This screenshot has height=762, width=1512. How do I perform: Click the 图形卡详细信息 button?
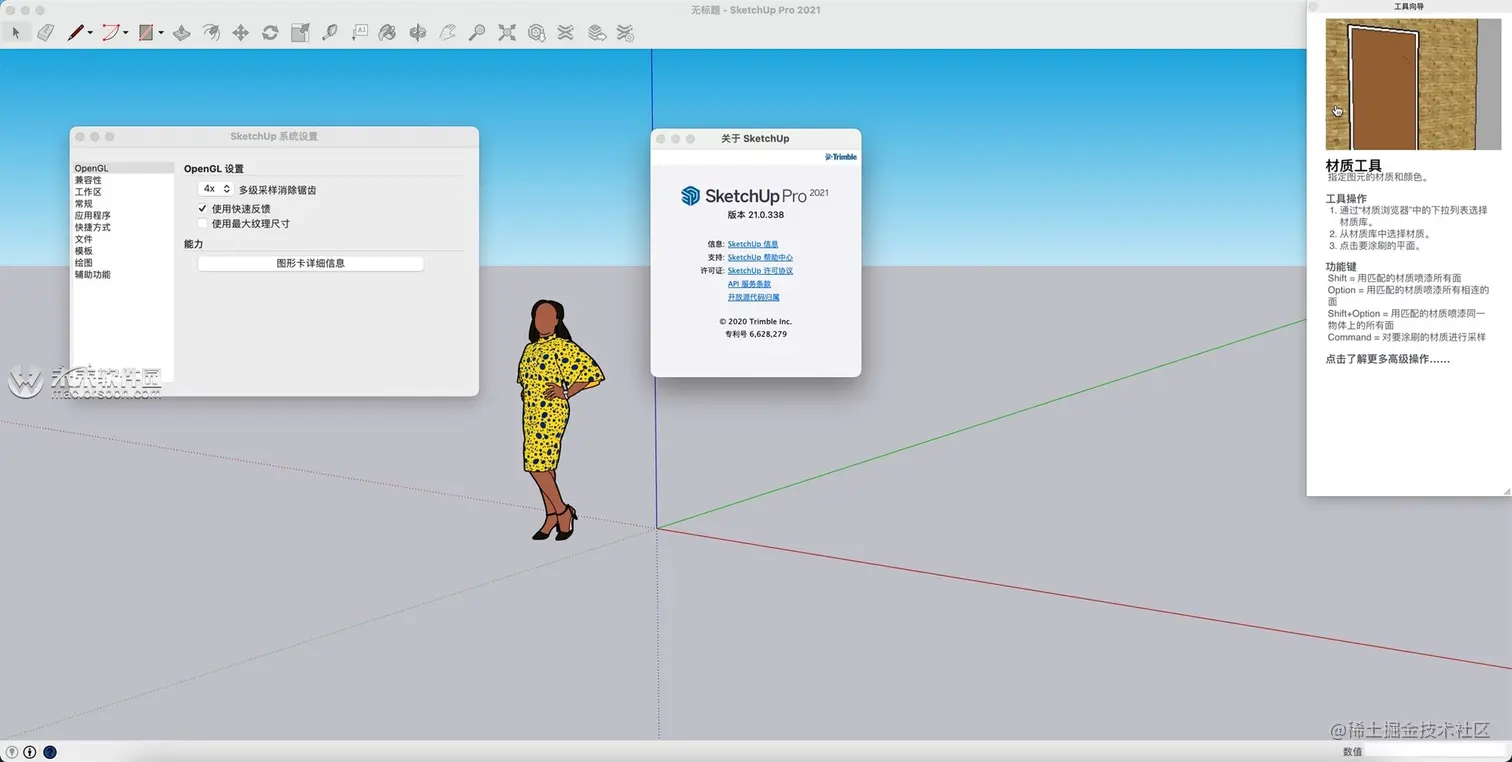tap(310, 264)
